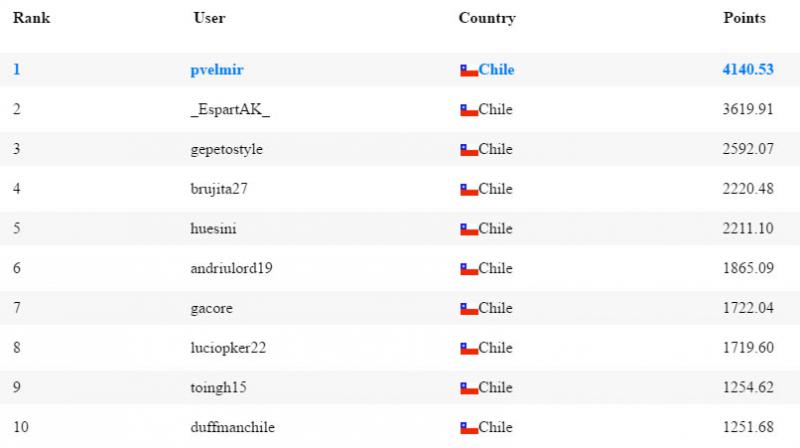The height and width of the screenshot is (448, 800).
Task: Click the Chile flag in gepetostyle row
Action: point(469,150)
